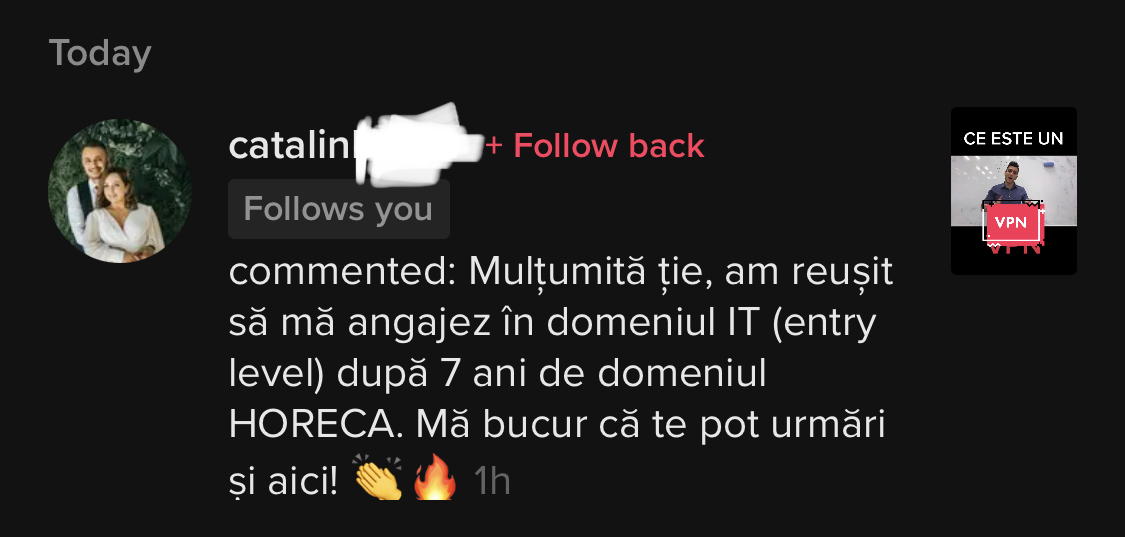The height and width of the screenshot is (537, 1125).
Task: Click the red VPN label in thumbnail
Action: click(1011, 223)
